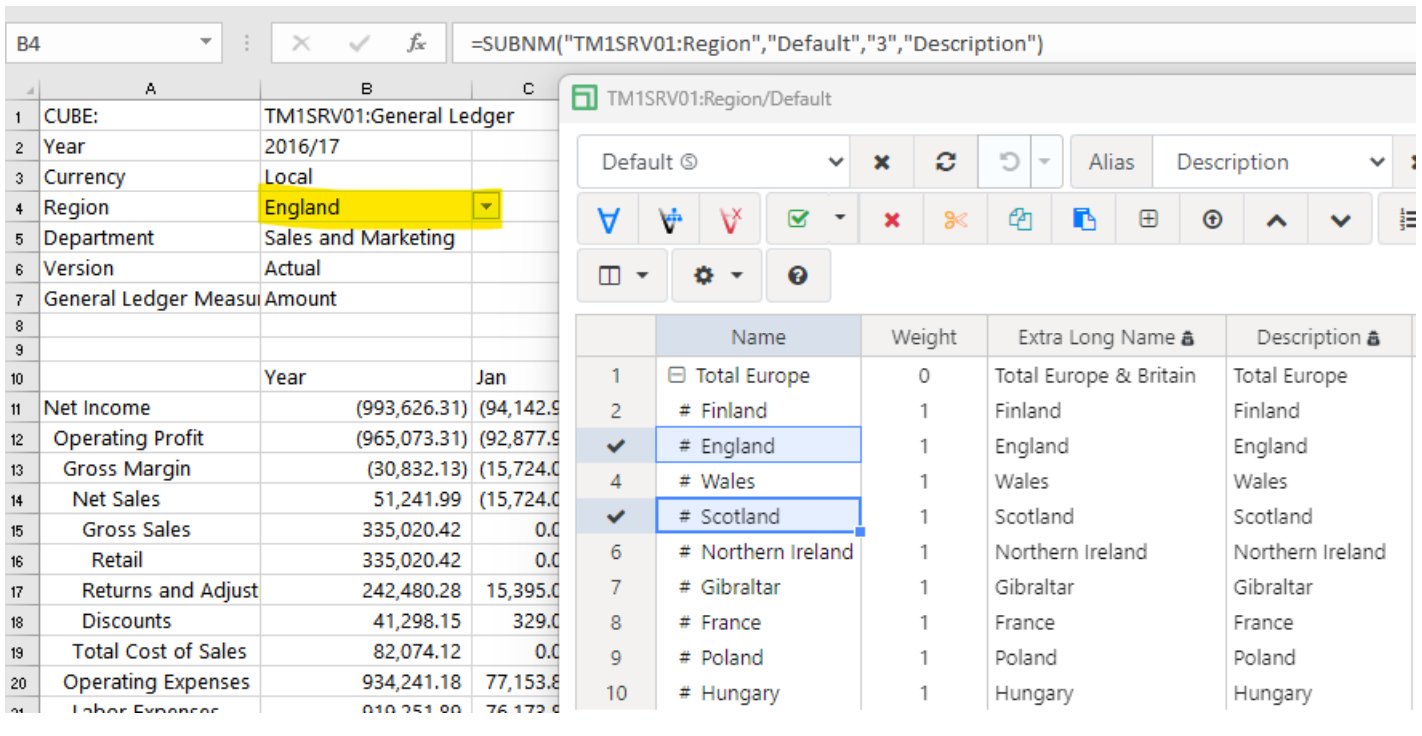
Task: Open the Default subset dropdown
Action: [714, 162]
